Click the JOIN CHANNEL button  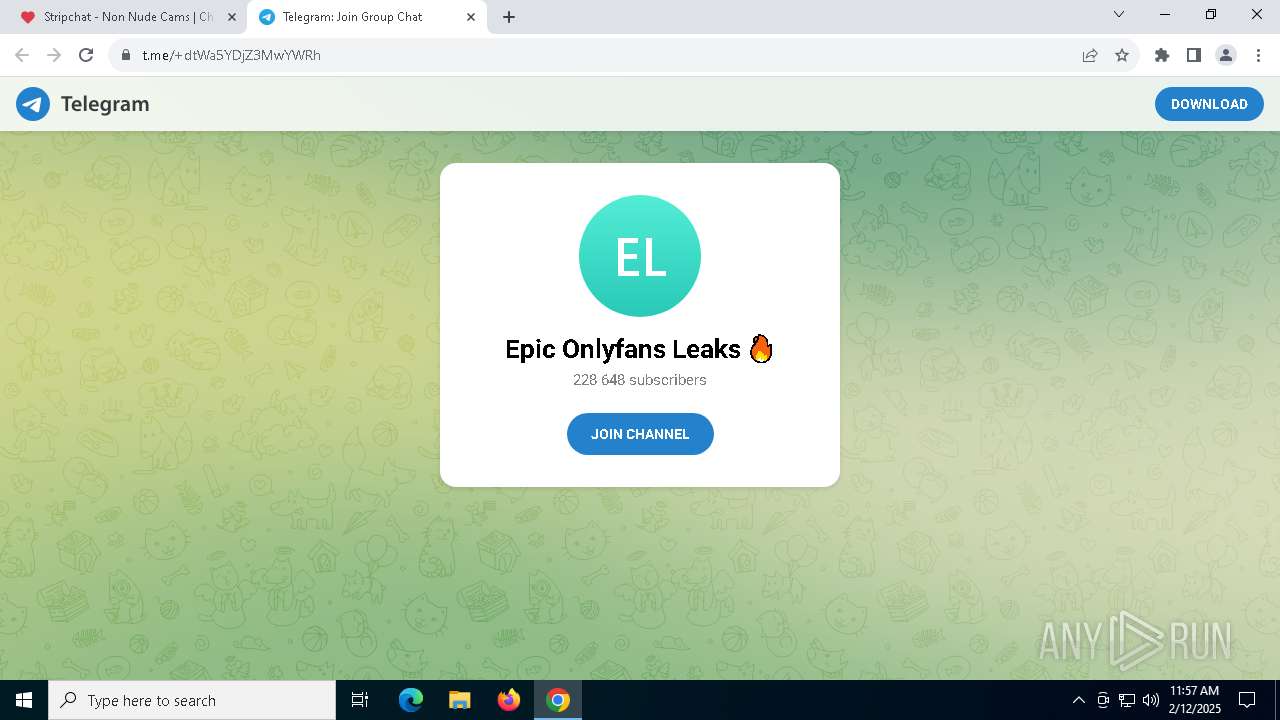click(x=640, y=434)
